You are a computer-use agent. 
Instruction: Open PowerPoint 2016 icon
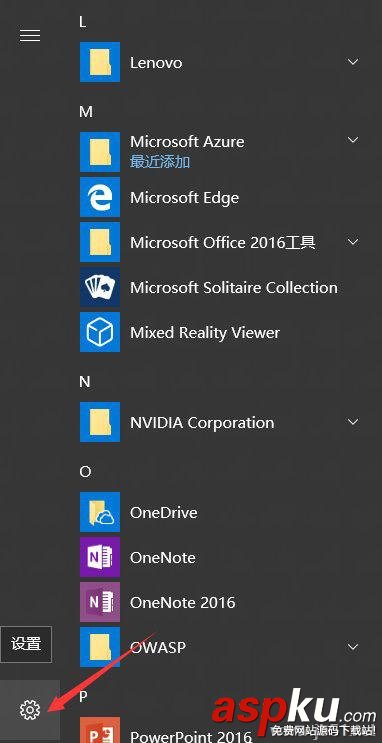[x=100, y=730]
